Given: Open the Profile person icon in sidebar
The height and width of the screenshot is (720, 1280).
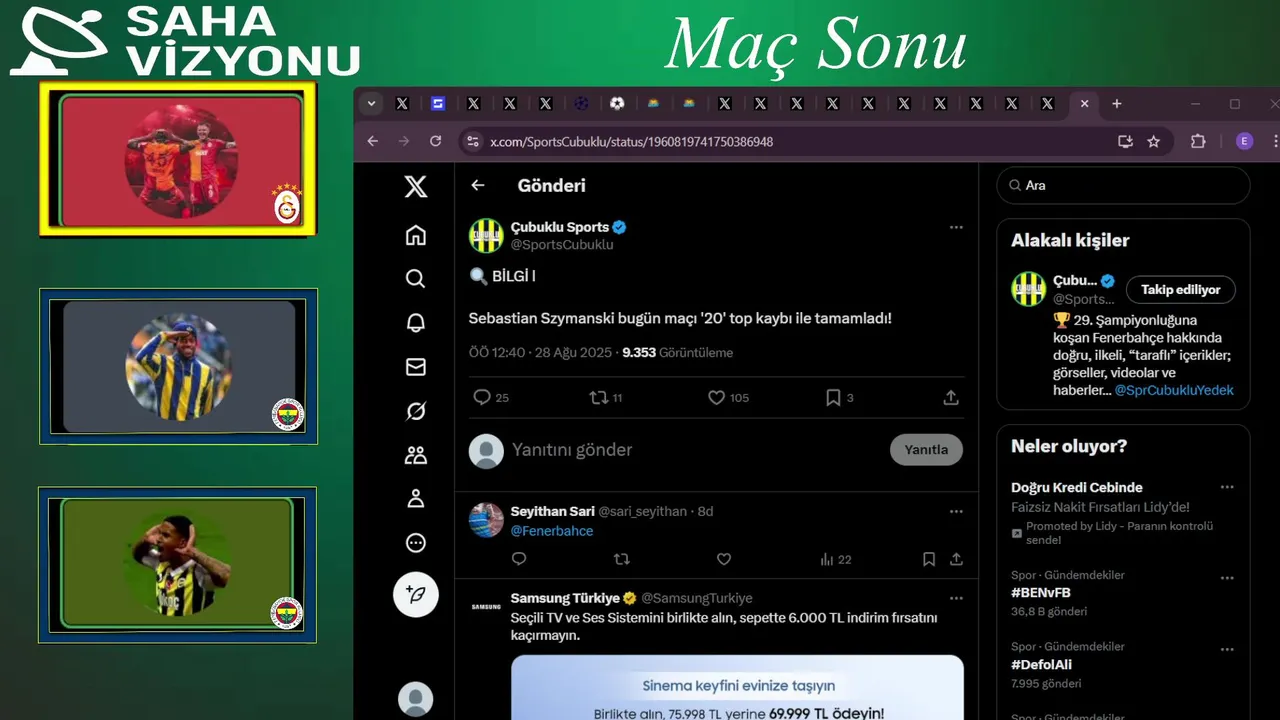Looking at the screenshot, I should pyautogui.click(x=416, y=499).
